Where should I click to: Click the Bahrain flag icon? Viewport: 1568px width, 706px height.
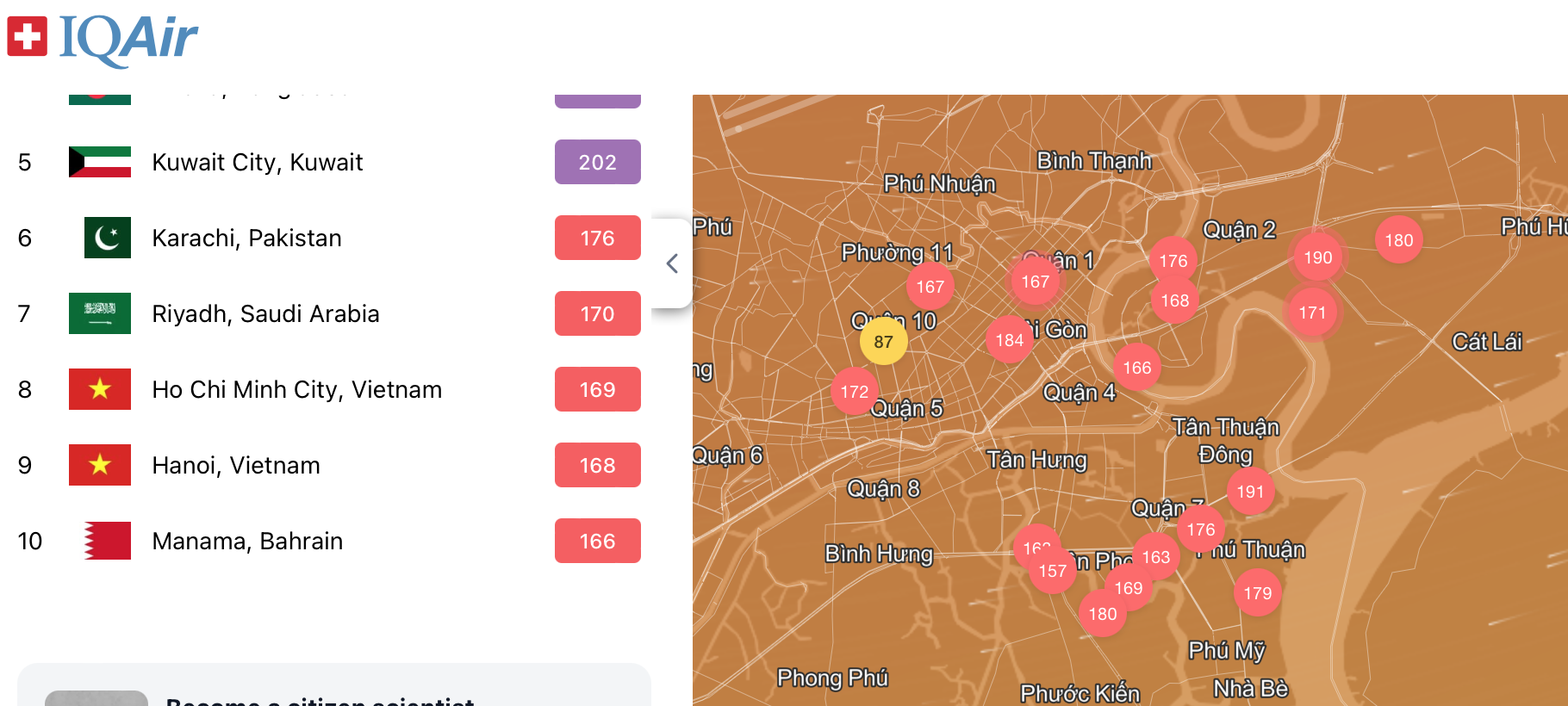107,541
